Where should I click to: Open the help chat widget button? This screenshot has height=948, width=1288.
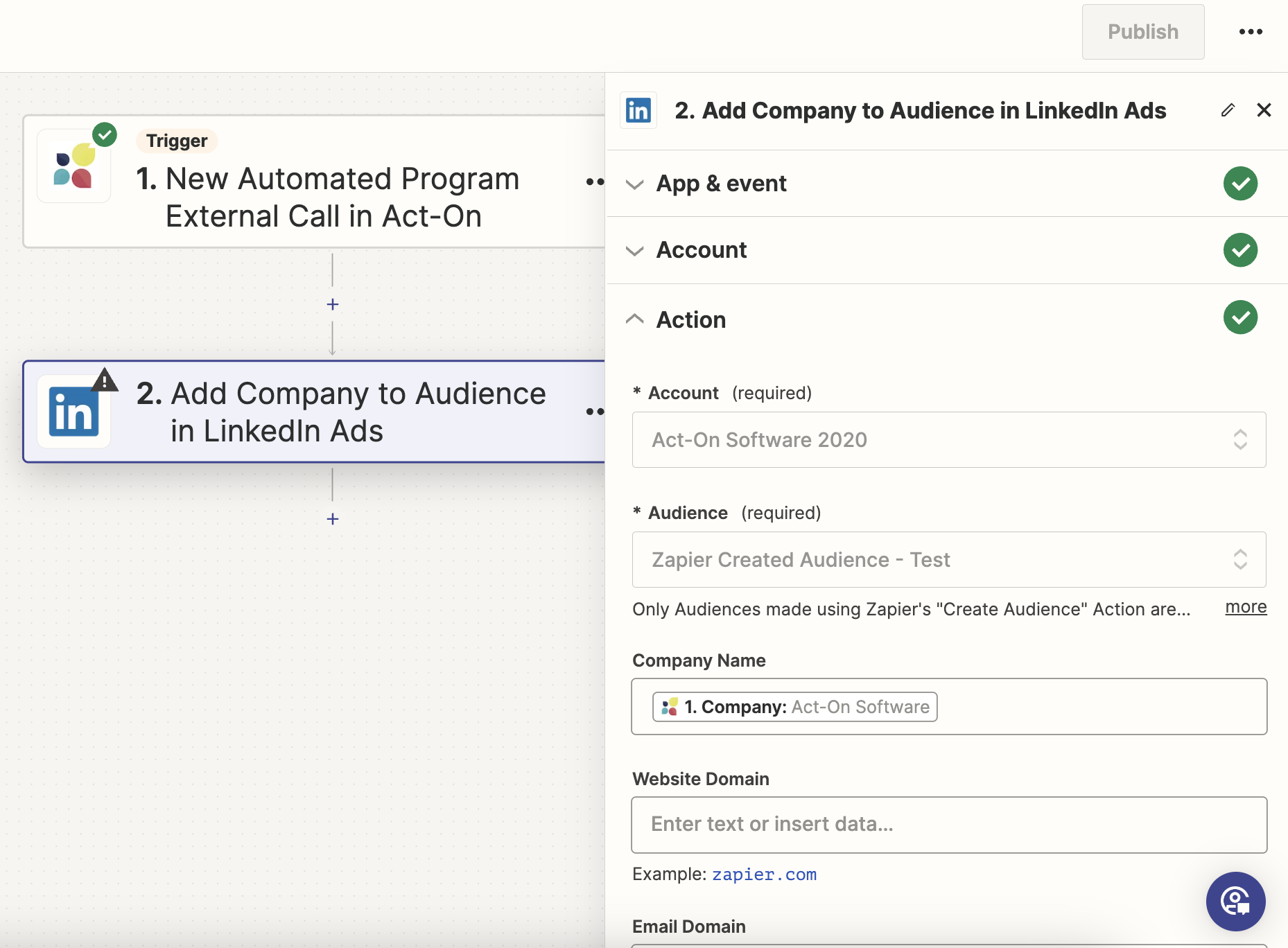click(x=1236, y=902)
